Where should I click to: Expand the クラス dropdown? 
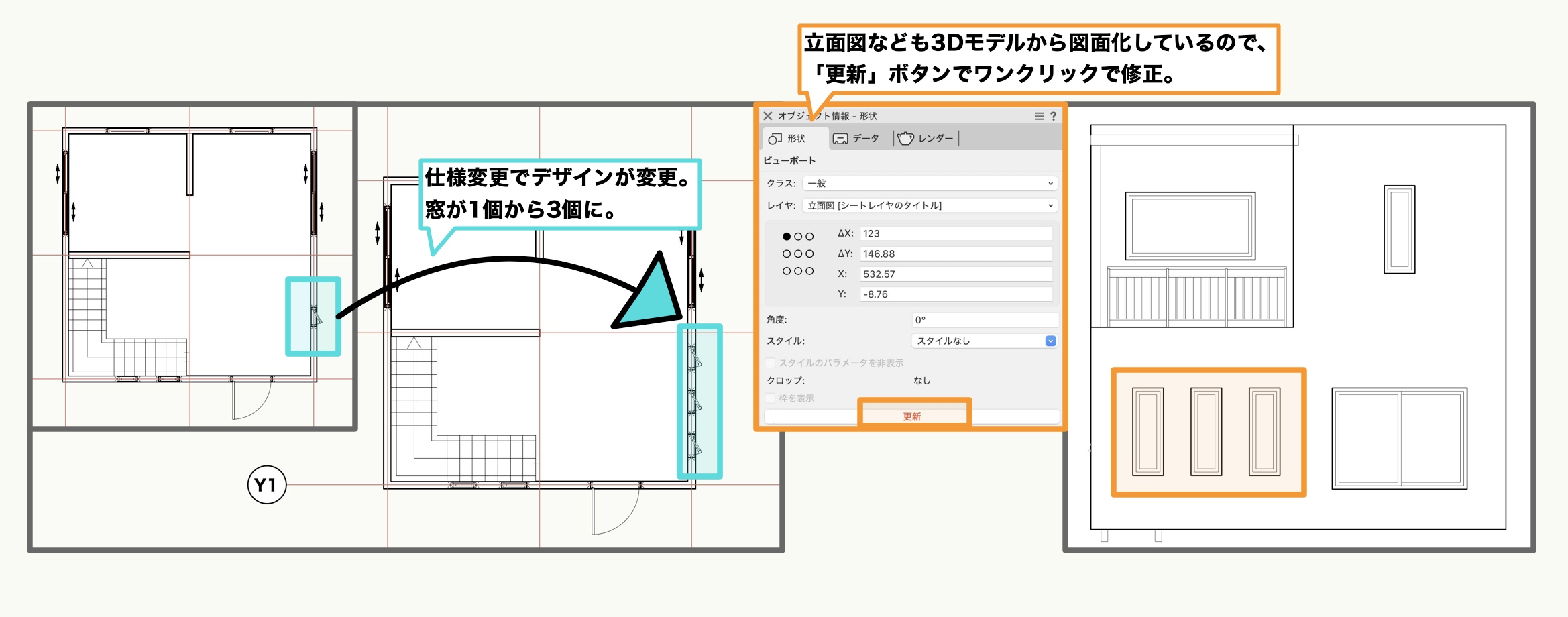pyautogui.click(x=930, y=183)
